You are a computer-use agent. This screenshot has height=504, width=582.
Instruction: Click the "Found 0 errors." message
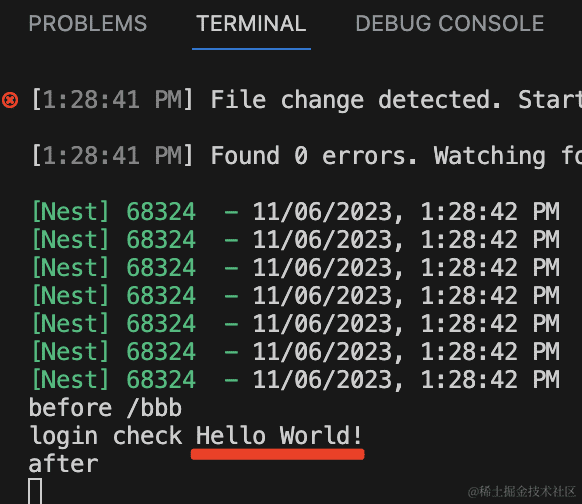point(314,155)
